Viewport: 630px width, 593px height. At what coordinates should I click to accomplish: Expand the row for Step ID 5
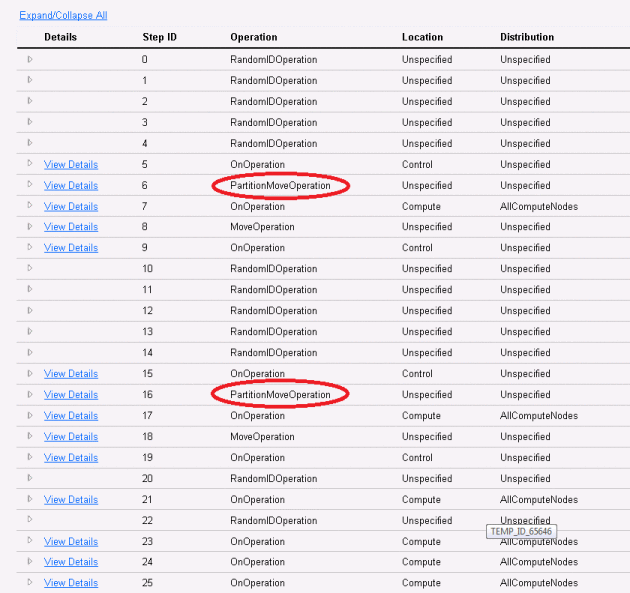click(30, 164)
